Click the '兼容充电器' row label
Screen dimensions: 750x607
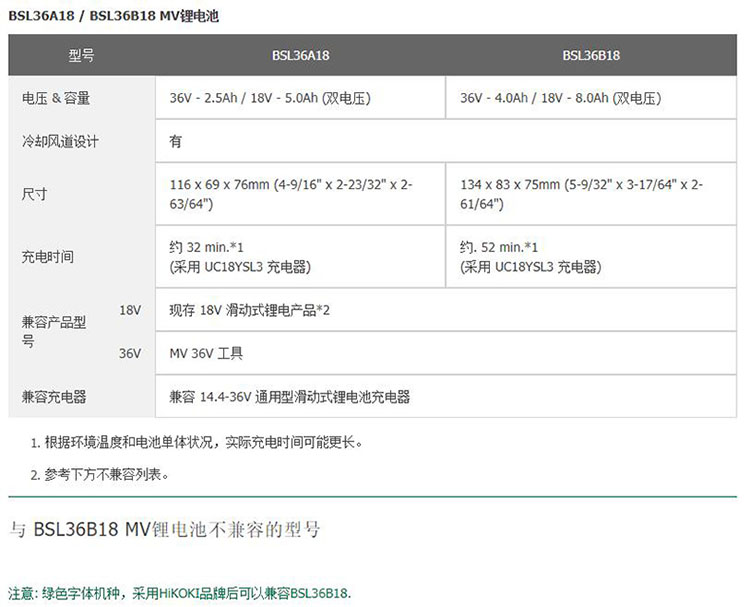[x=54, y=397]
